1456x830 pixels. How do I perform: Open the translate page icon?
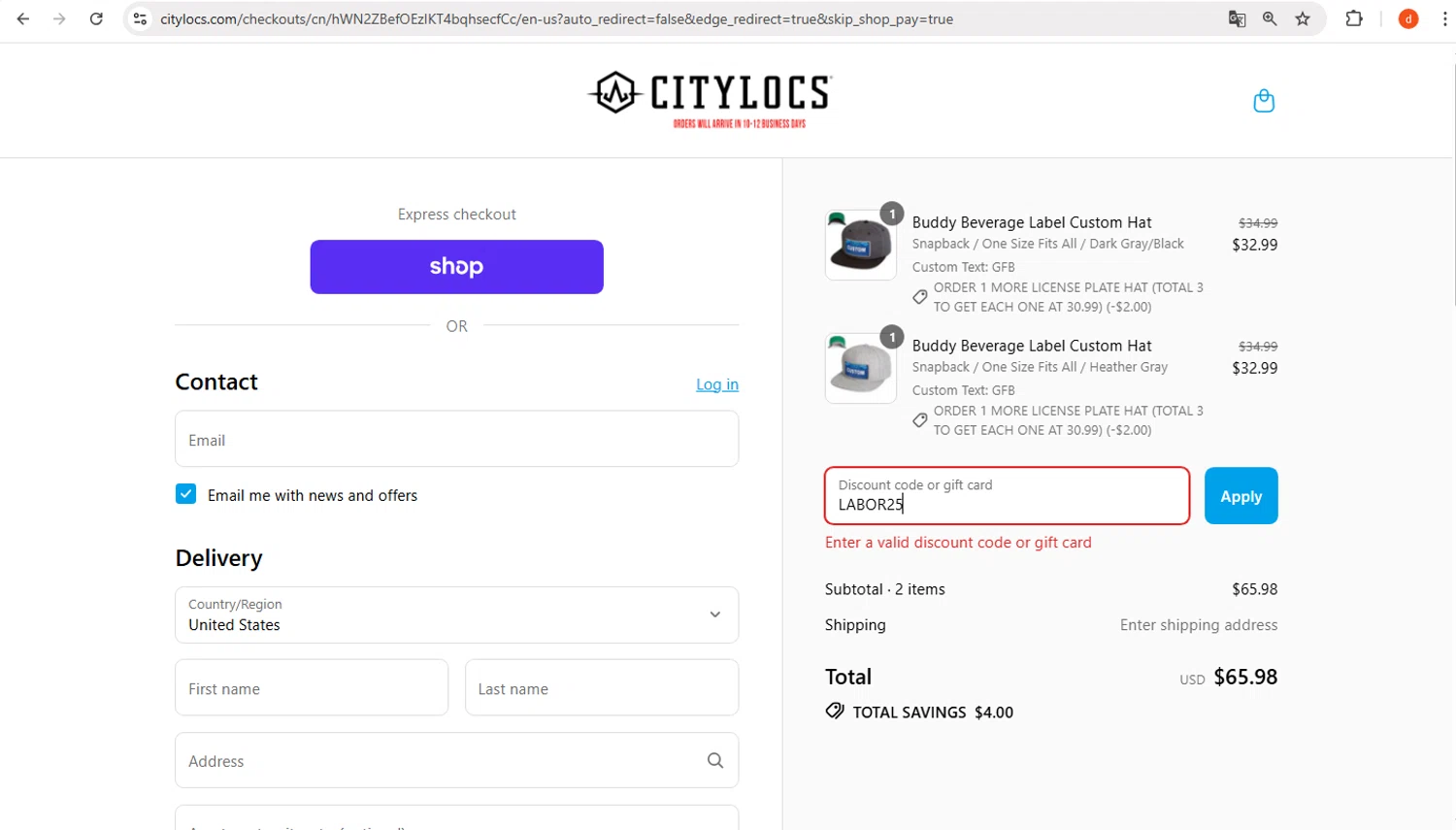coord(1237,18)
